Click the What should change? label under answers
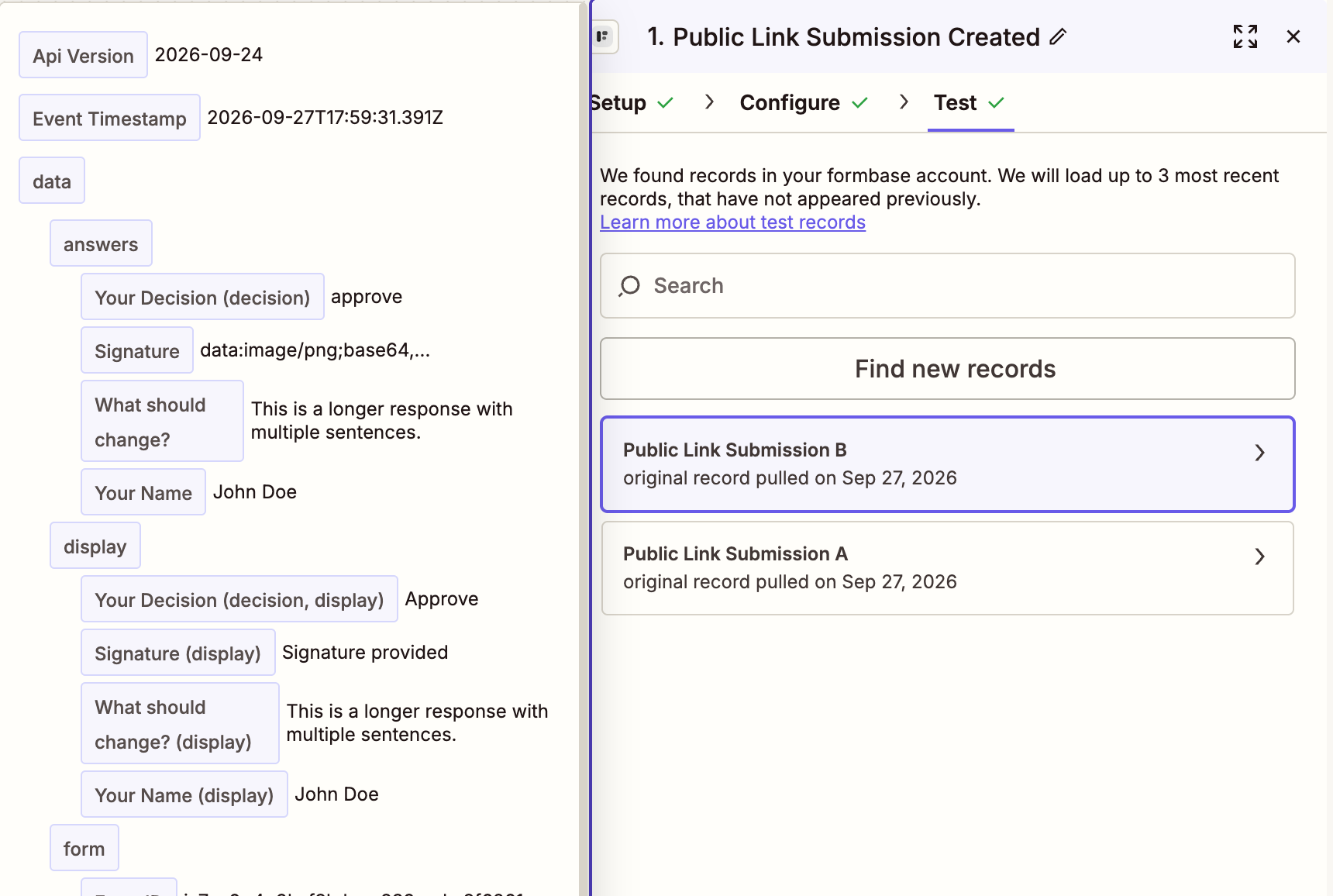 pyautogui.click(x=162, y=421)
